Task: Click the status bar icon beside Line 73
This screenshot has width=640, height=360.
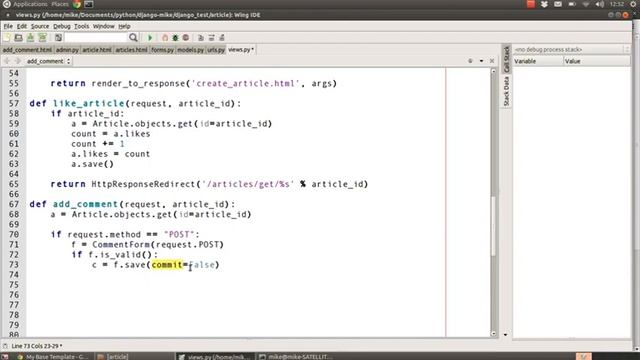Action: (x=5, y=346)
